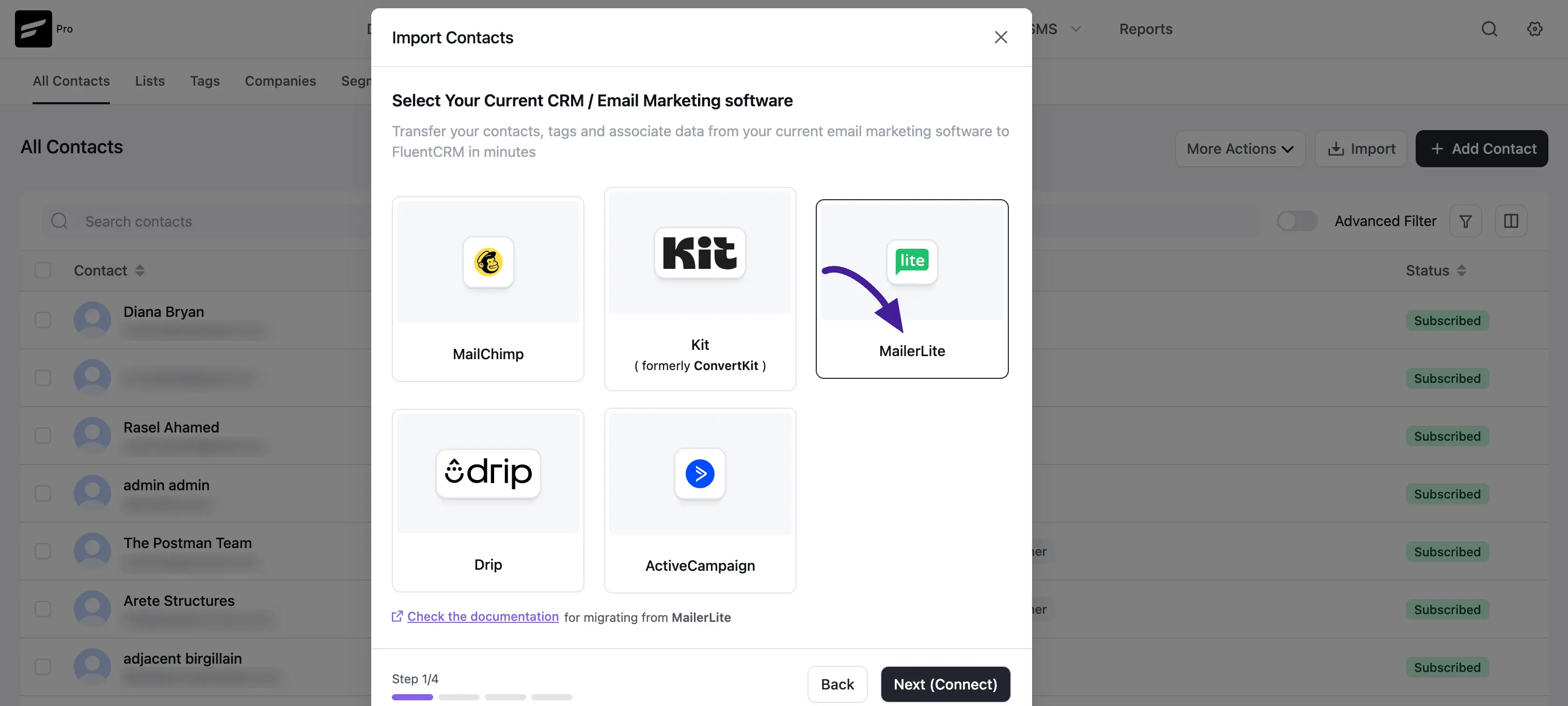This screenshot has height=706, width=1568.
Task: Open the Reports menu item
Action: click(x=1146, y=28)
